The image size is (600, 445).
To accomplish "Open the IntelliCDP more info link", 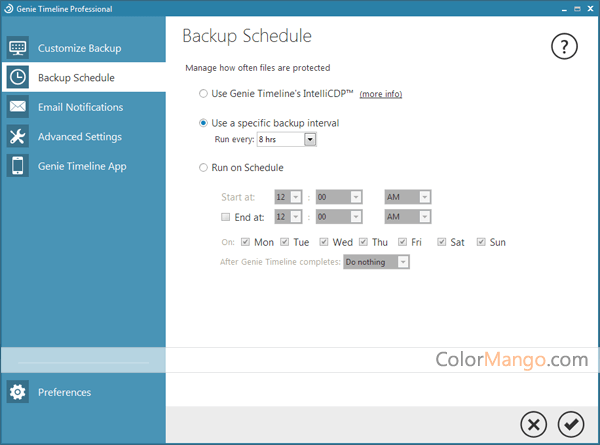I will tap(381, 94).
